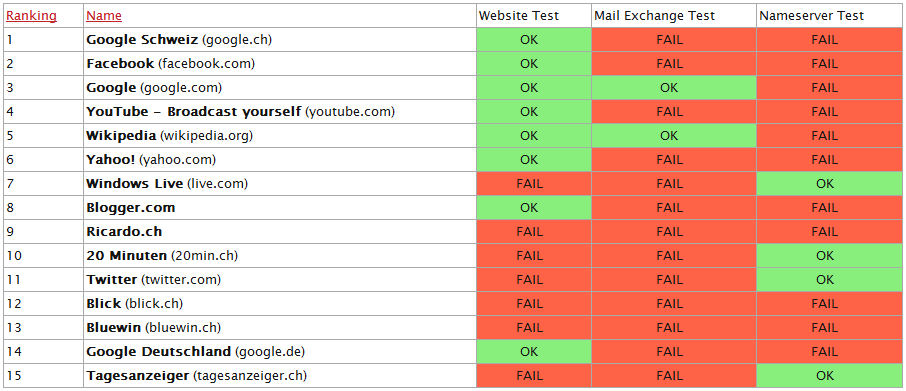The width and height of the screenshot is (906, 391).
Task: Click Blick's red Mail Exchange FAIL cell
Action: point(674,303)
